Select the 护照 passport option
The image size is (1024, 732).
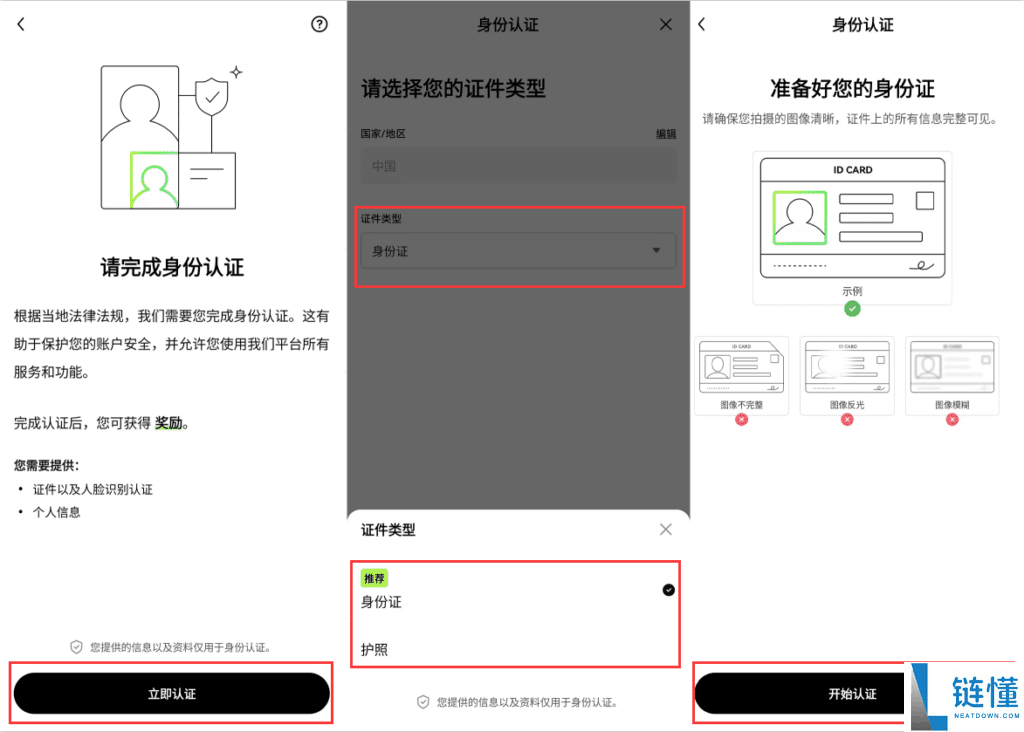(376, 648)
